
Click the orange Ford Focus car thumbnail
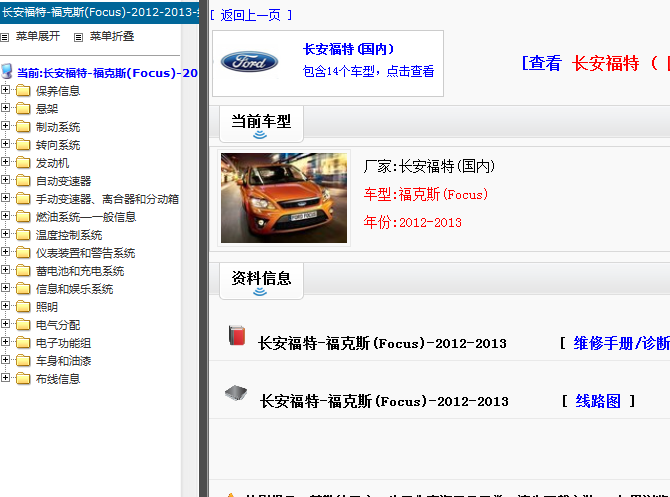[x=284, y=198]
